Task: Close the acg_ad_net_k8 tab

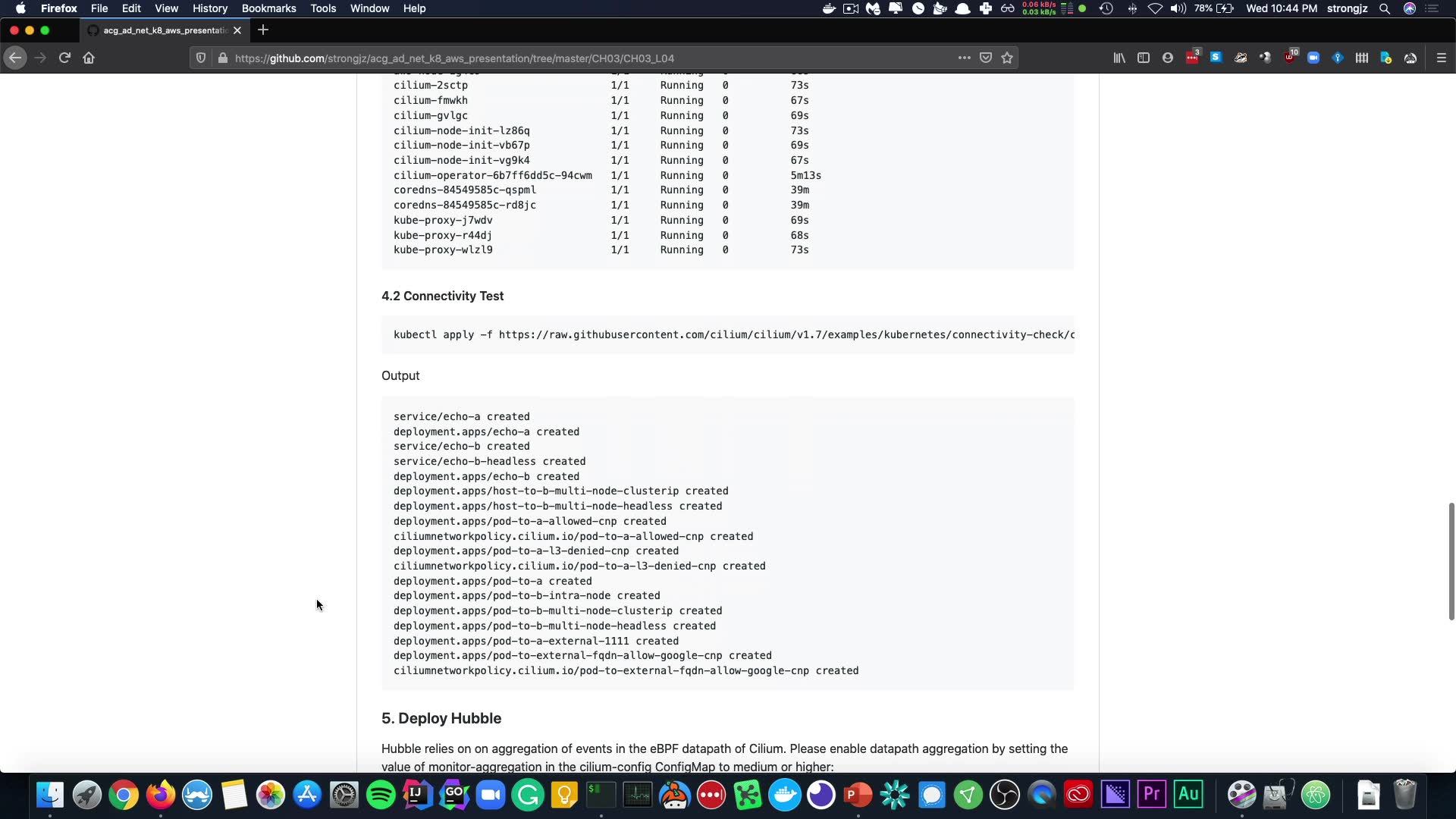Action: [x=237, y=30]
